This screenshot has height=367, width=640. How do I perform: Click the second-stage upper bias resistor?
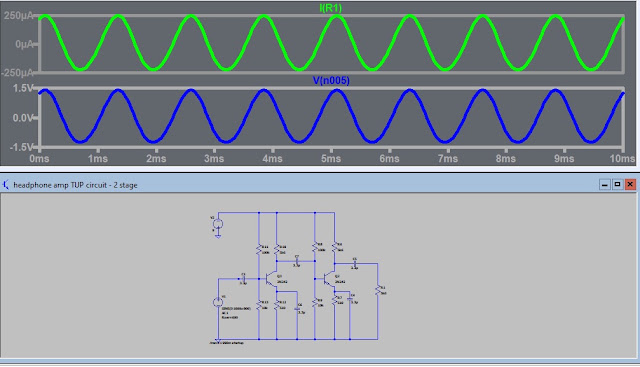315,247
